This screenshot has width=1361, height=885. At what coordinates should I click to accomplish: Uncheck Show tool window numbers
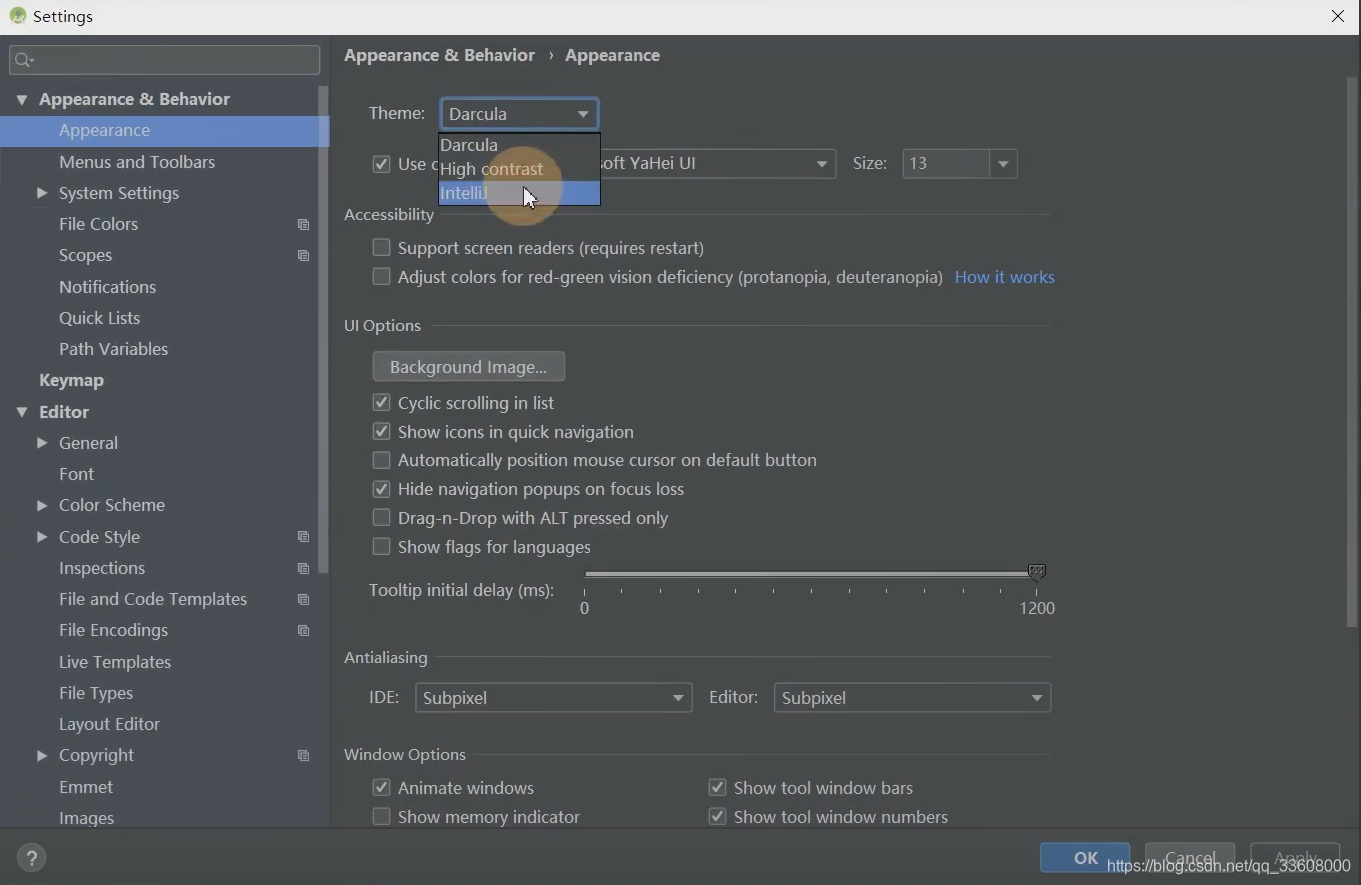[x=717, y=816]
